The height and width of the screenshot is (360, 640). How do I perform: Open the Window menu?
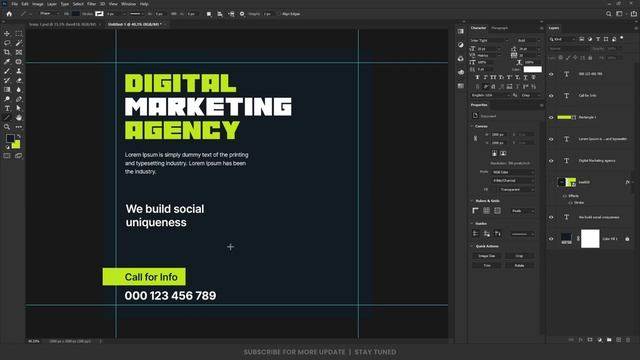(x=129, y=4)
